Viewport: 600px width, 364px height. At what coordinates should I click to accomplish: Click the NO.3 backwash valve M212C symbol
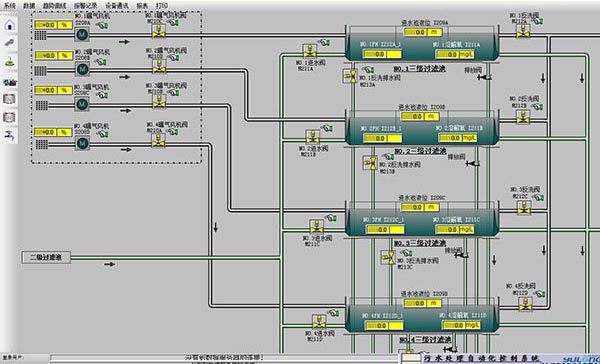[524, 208]
